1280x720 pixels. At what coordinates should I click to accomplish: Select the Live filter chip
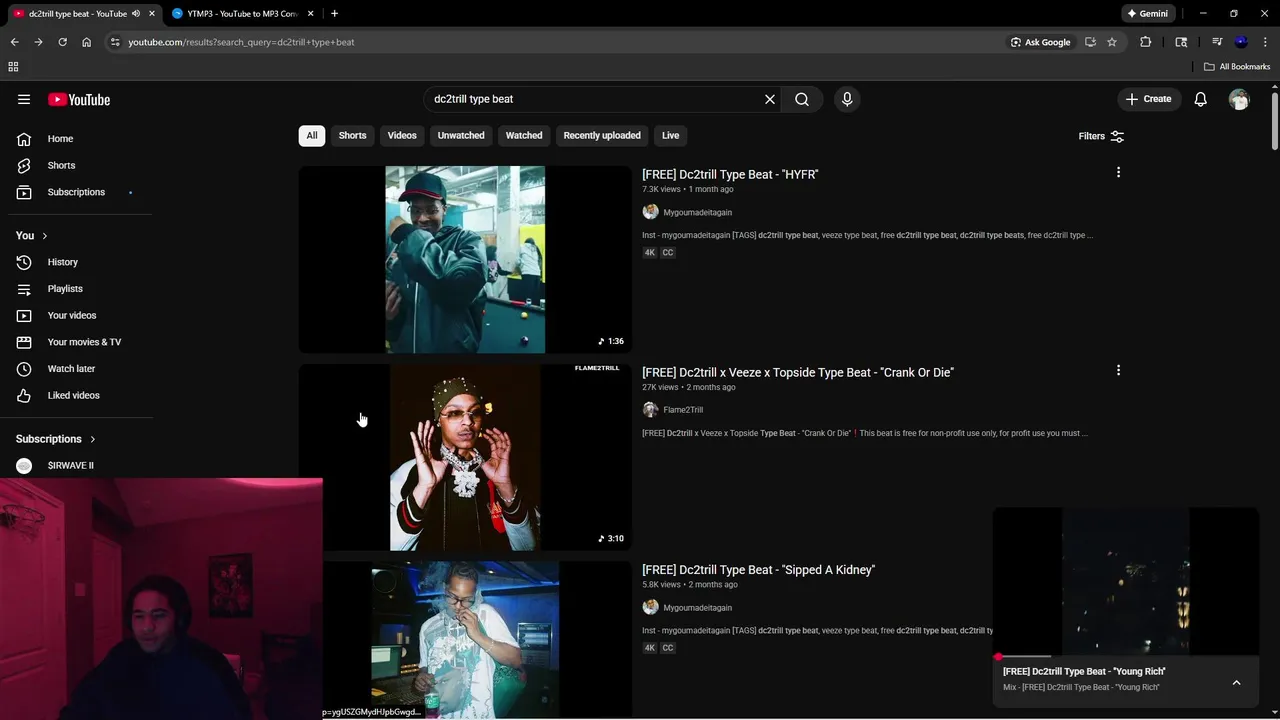tap(670, 136)
